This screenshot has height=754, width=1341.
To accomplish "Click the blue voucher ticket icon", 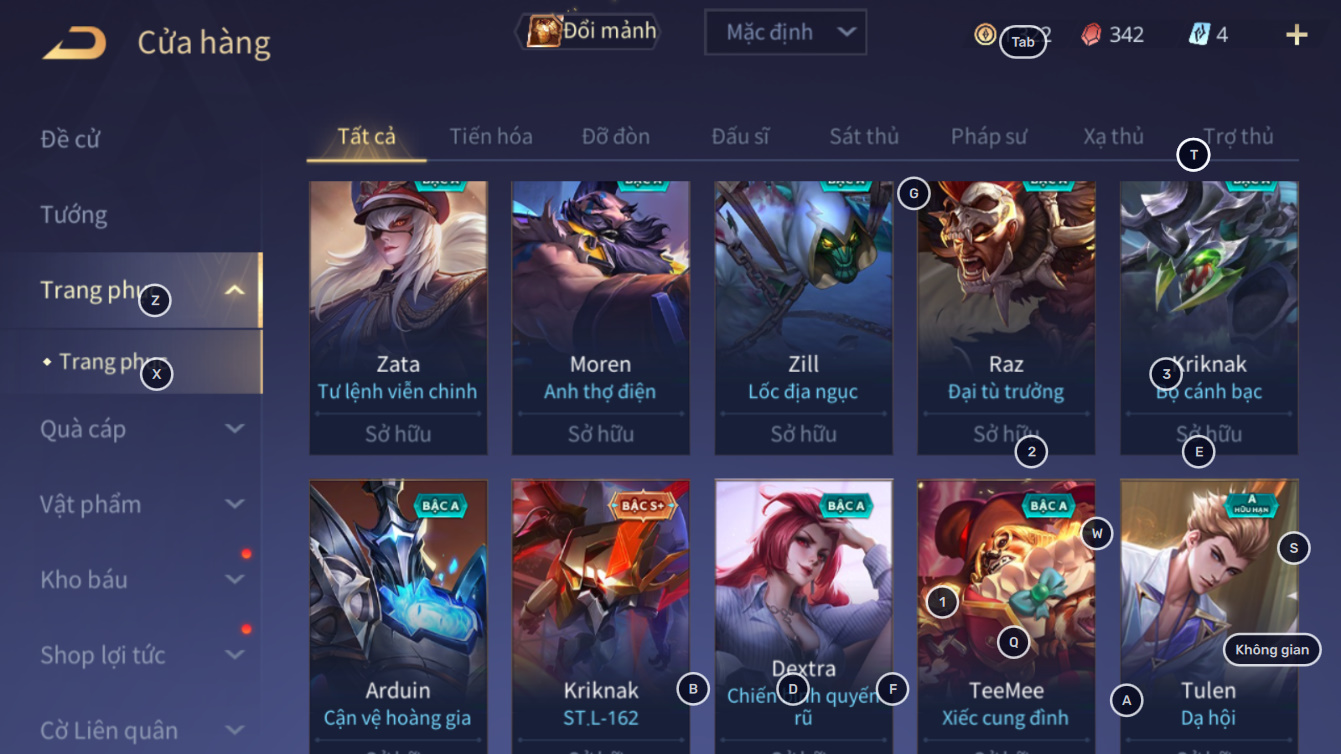I will click(x=1199, y=34).
